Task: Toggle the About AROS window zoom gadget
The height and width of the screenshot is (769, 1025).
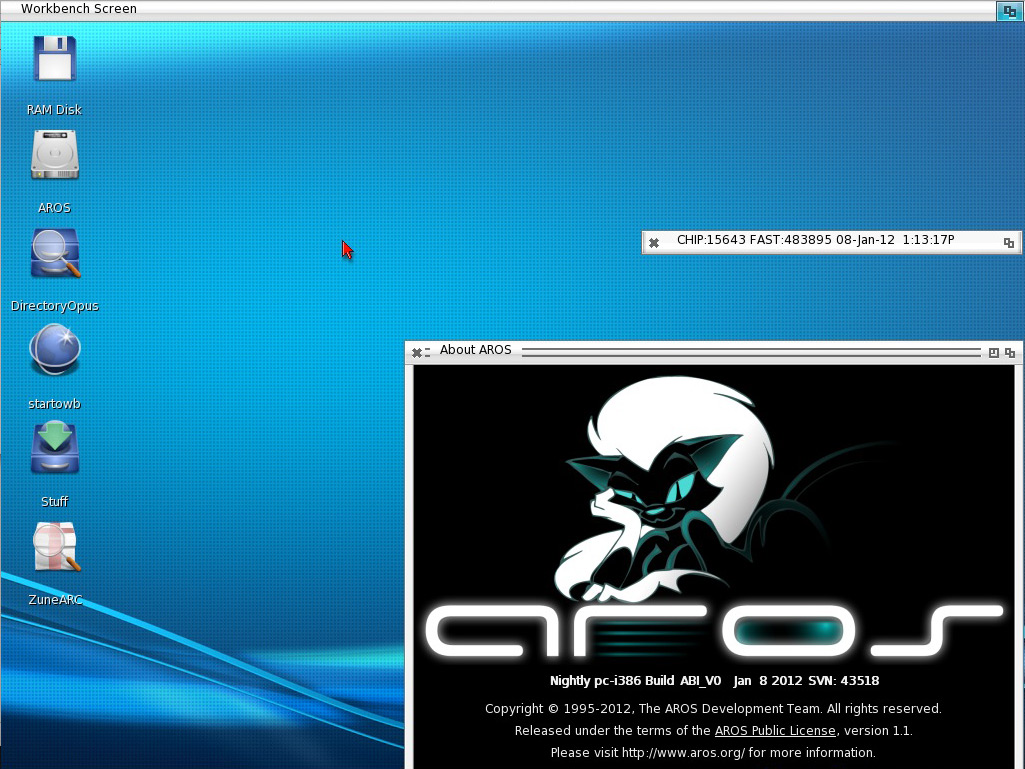Action: (993, 352)
